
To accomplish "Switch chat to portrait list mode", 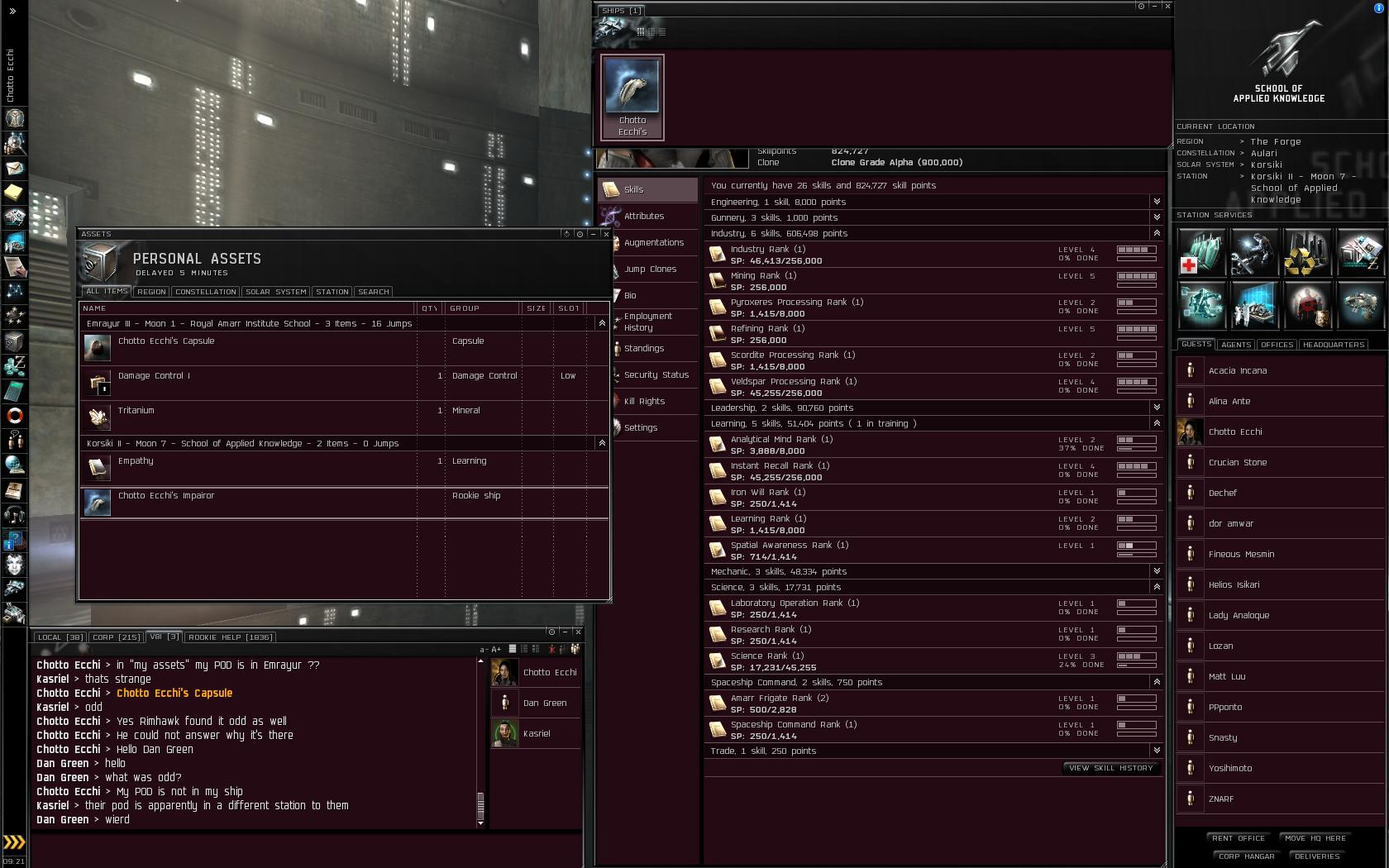I will click(x=535, y=649).
